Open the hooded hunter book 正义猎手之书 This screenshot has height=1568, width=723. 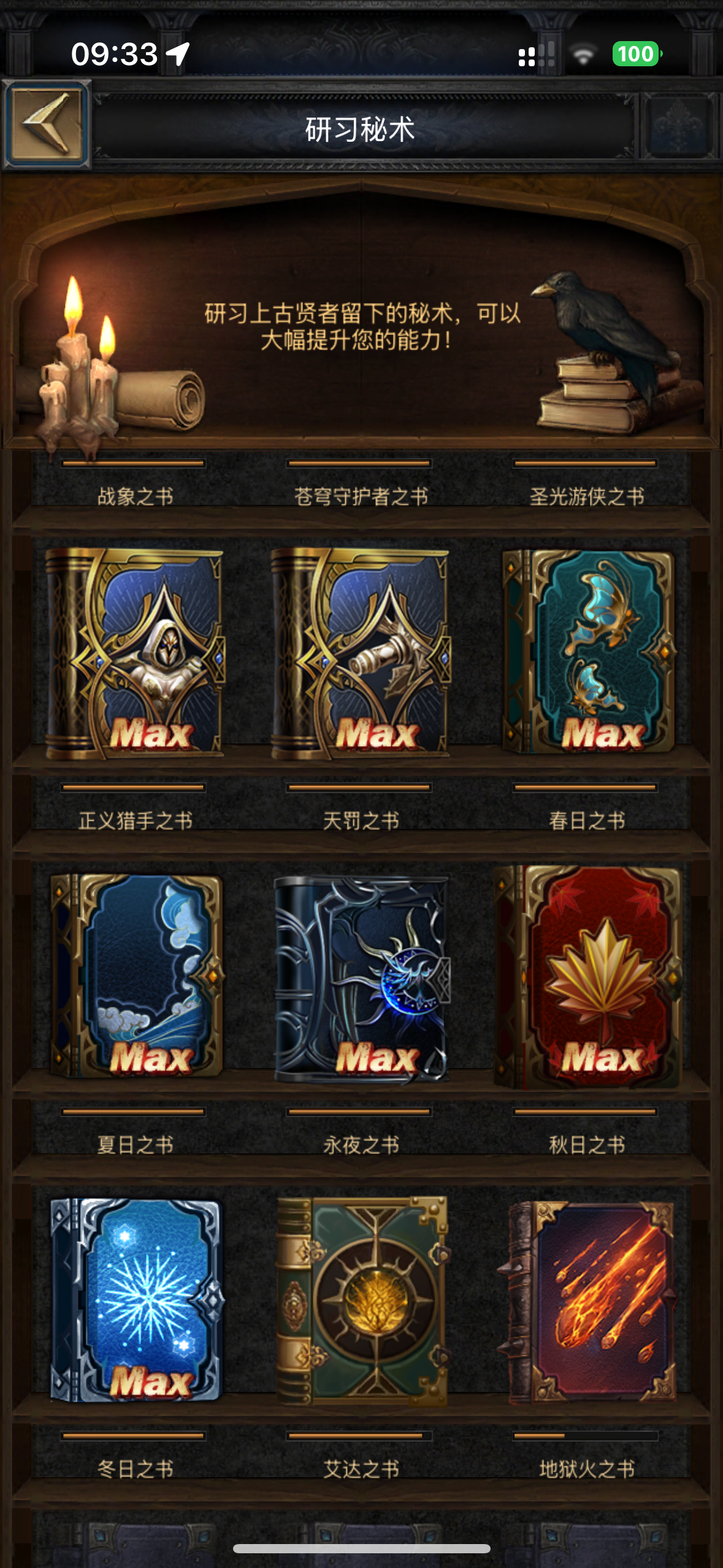135,654
